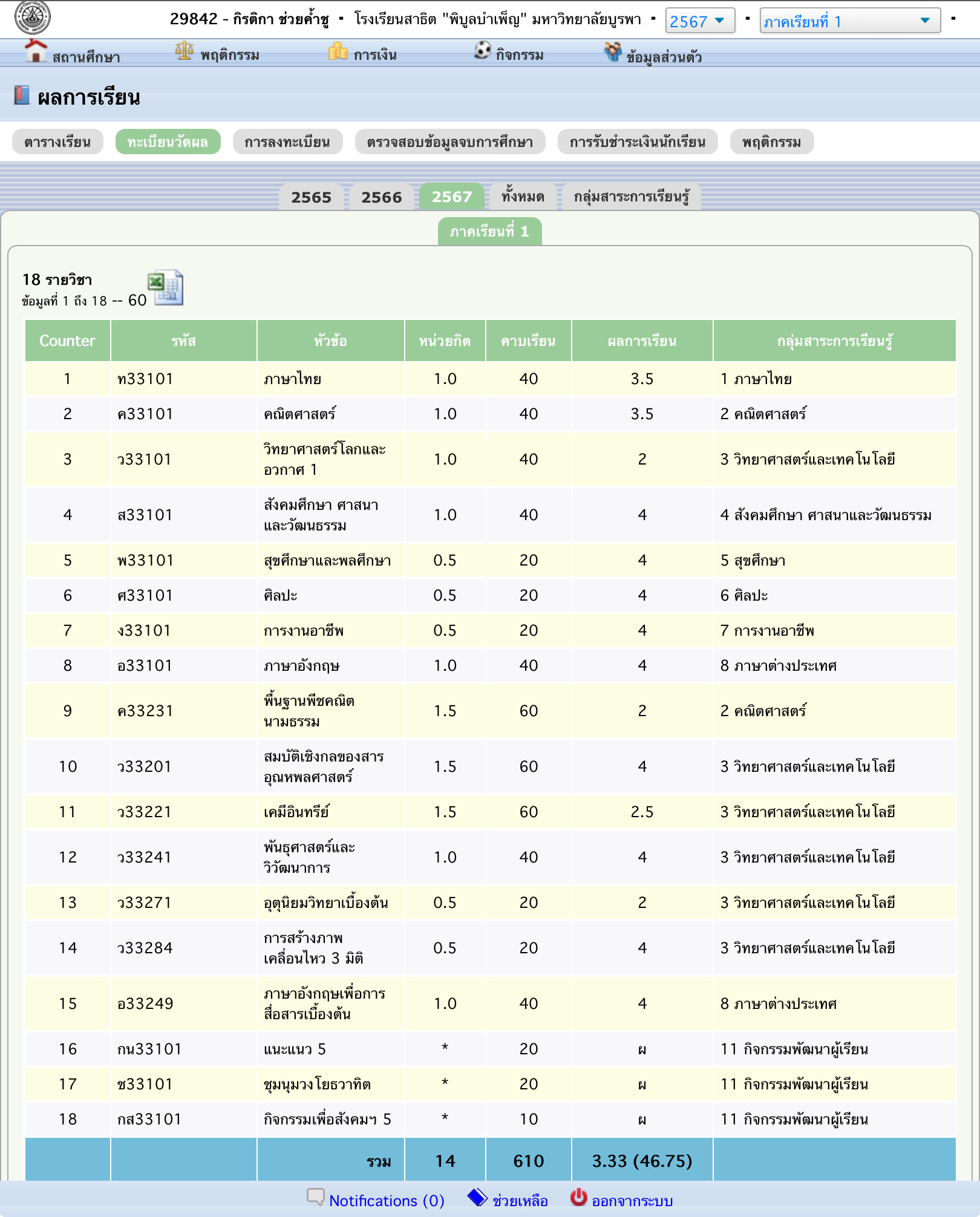The width and height of the screenshot is (980, 1217).
Task: Click subject อุตุนิยมวิทยาเบื้องต้น
Action: 326,902
